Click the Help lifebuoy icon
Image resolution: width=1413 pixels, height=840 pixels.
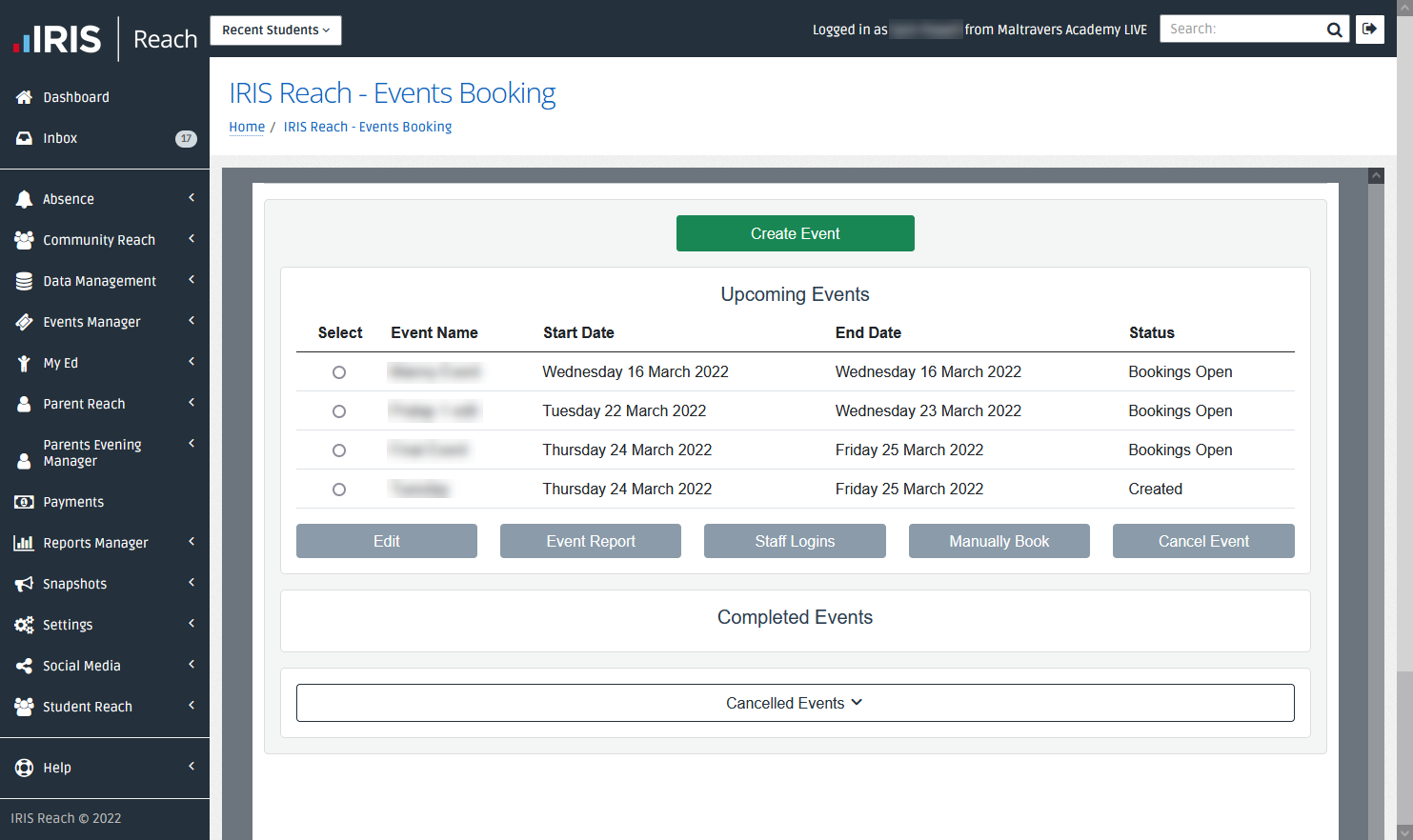(x=24, y=768)
